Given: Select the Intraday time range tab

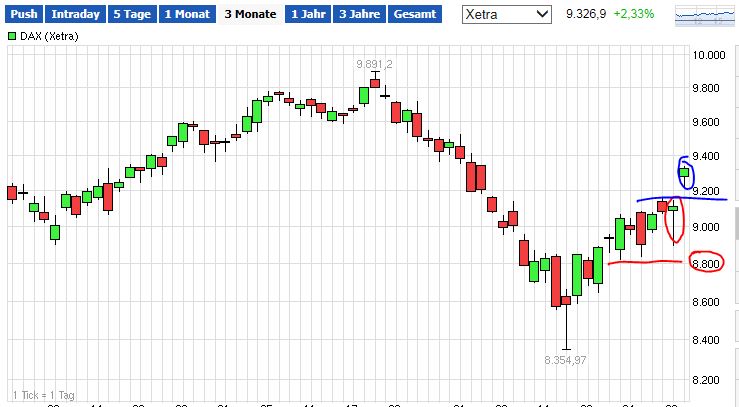Looking at the screenshot, I should click(x=75, y=14).
